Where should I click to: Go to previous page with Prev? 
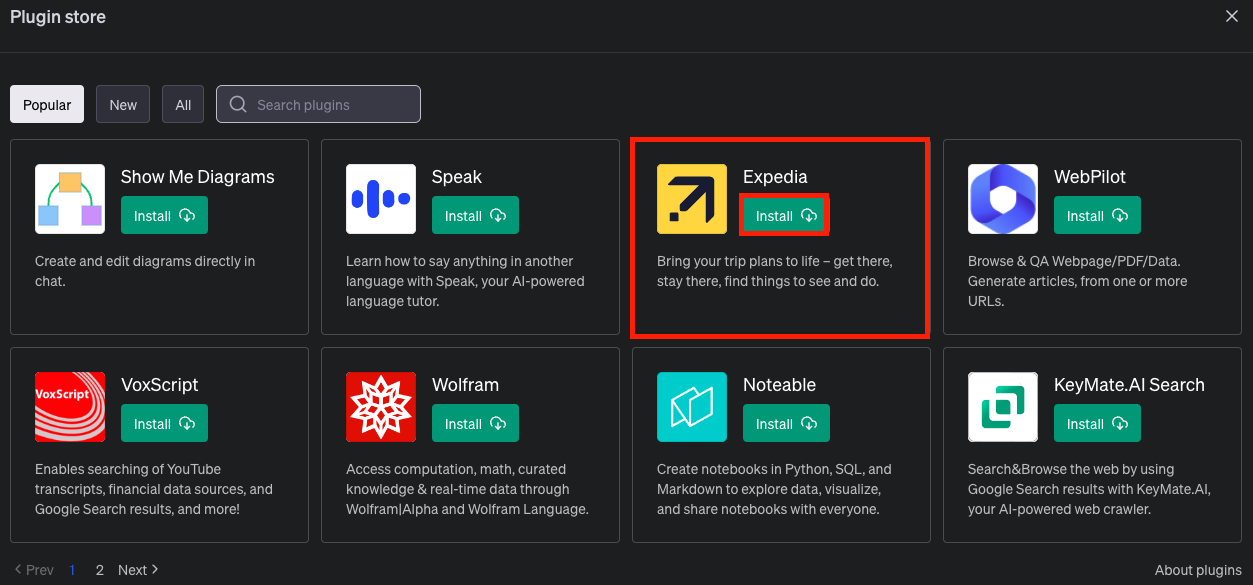(x=34, y=570)
